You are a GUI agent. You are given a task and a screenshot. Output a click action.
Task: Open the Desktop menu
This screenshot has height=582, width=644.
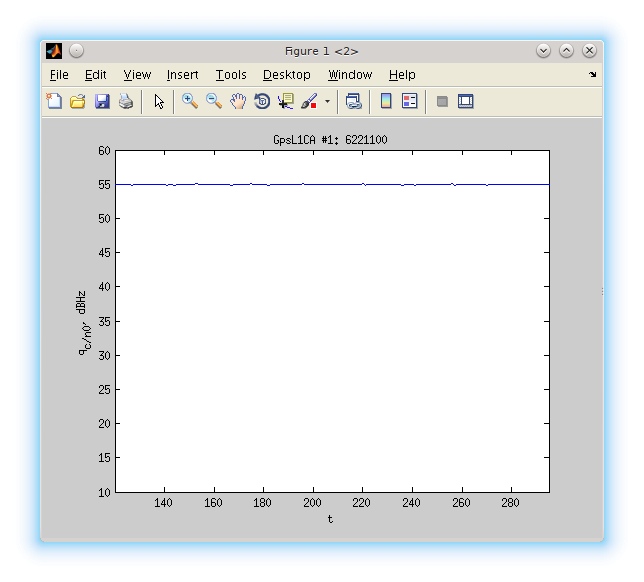point(287,75)
